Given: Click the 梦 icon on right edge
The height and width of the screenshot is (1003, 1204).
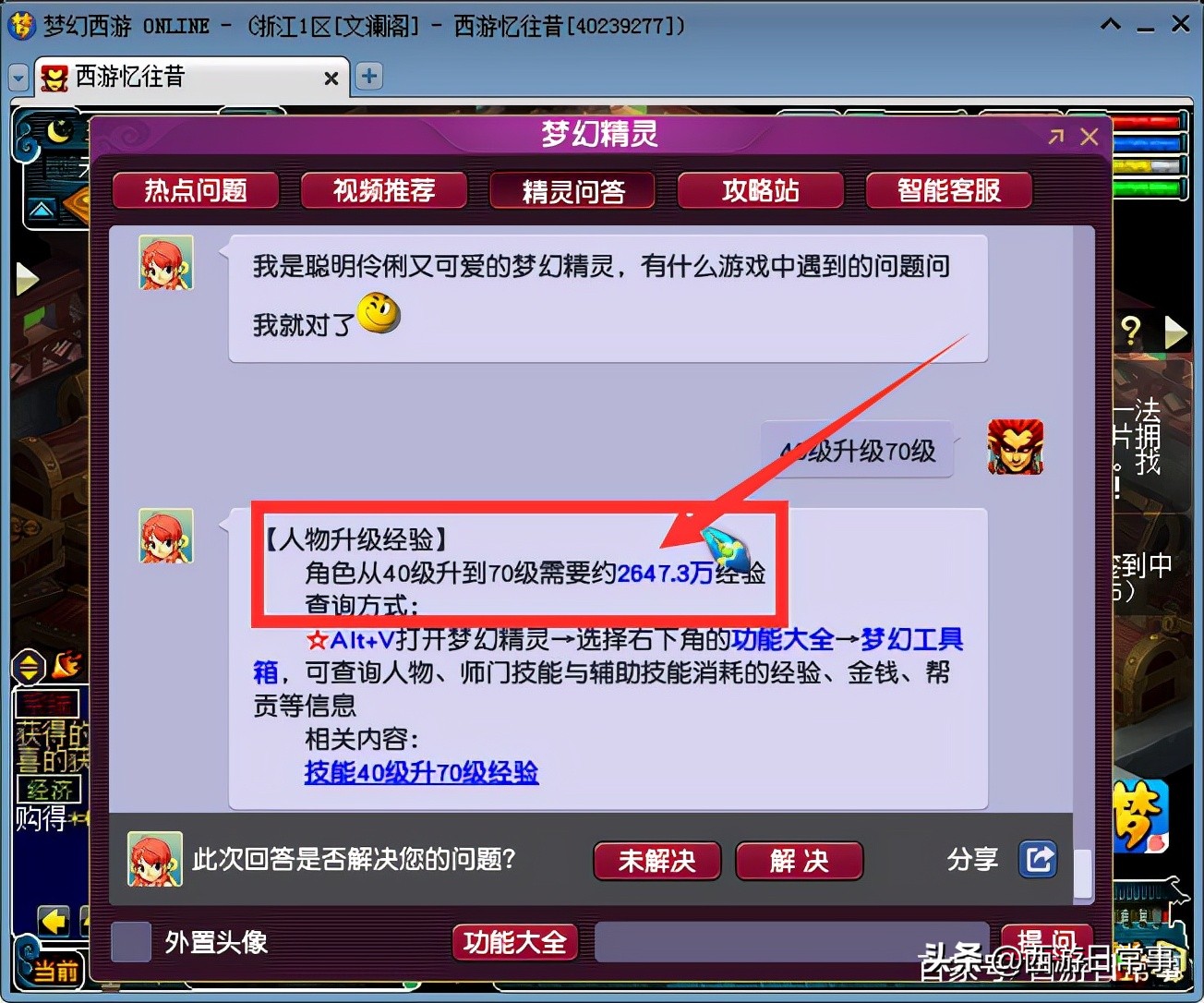Looking at the screenshot, I should (1141, 816).
